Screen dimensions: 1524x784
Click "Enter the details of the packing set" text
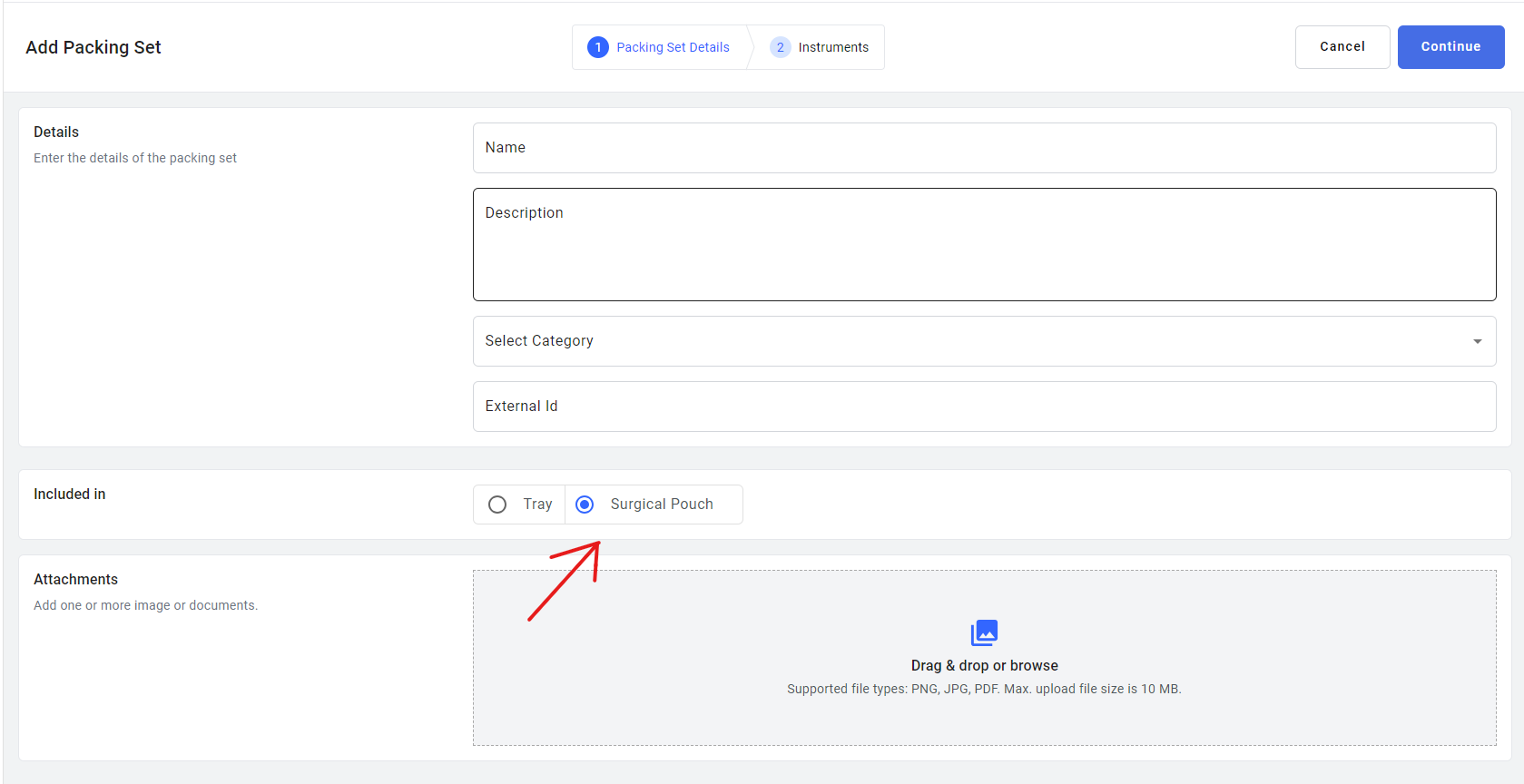tap(135, 158)
